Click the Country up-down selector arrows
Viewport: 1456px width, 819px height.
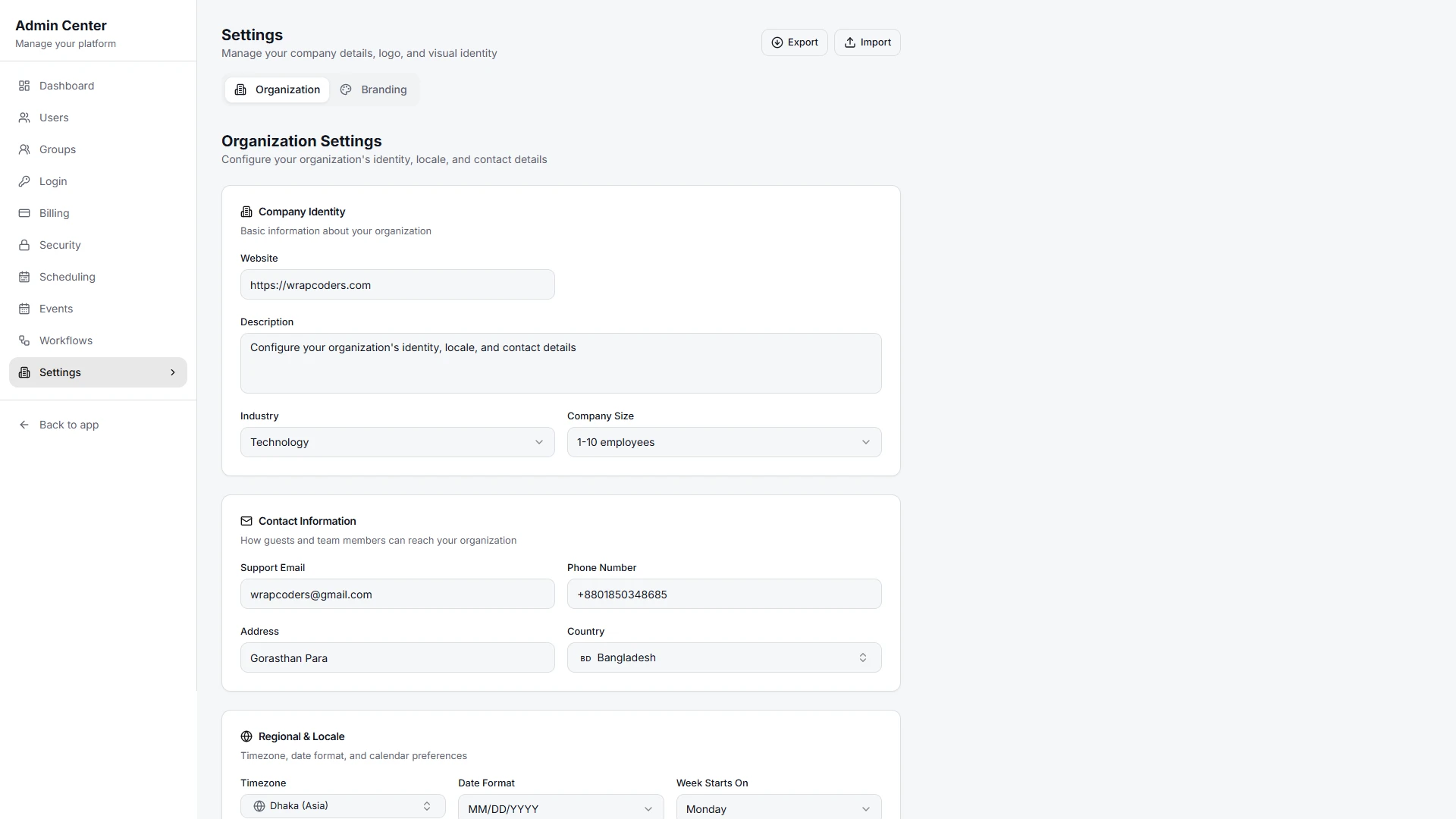point(863,657)
